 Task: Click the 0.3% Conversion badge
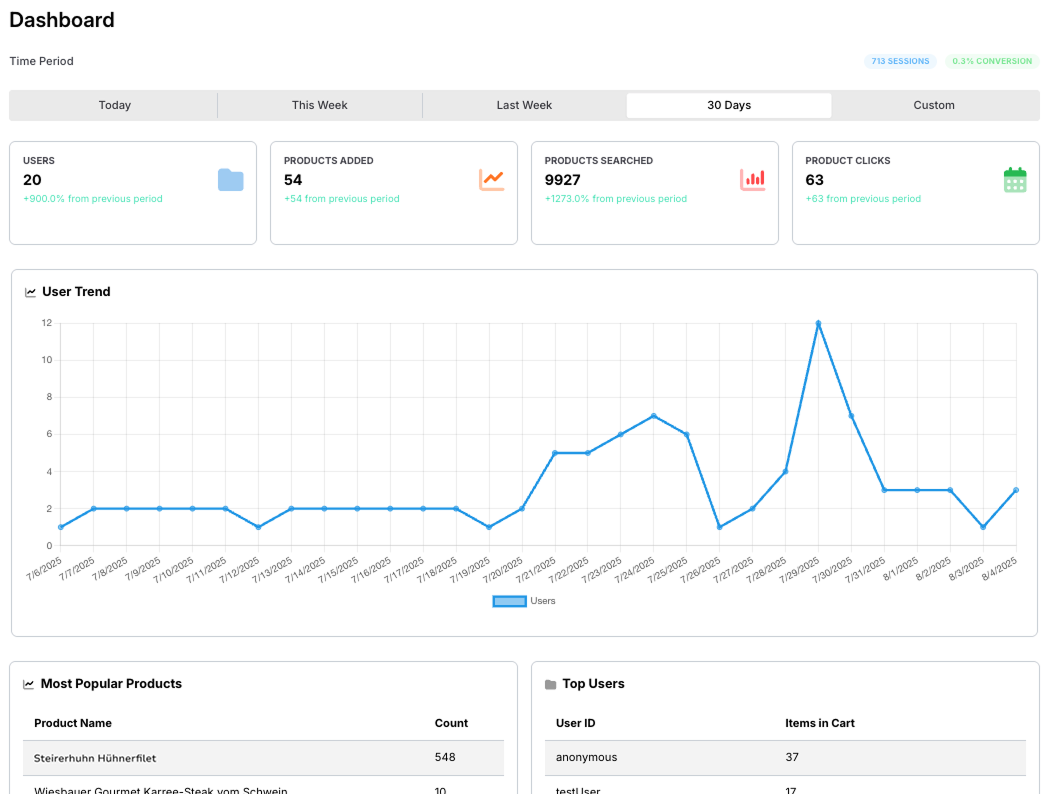point(991,61)
